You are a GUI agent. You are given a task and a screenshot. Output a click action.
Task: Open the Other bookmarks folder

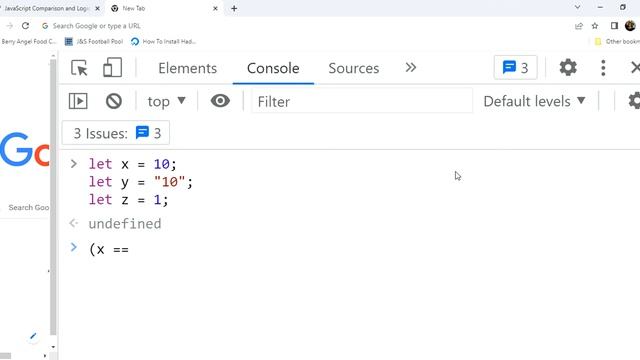click(617, 41)
